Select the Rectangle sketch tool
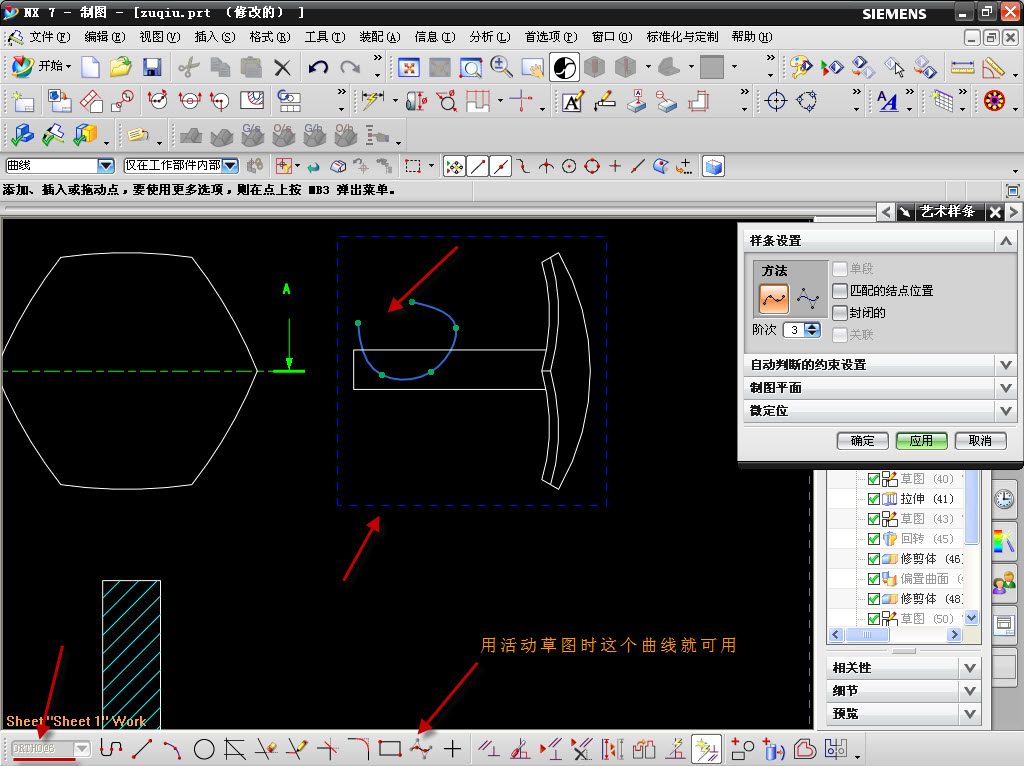Image resolution: width=1024 pixels, height=766 pixels. 390,748
